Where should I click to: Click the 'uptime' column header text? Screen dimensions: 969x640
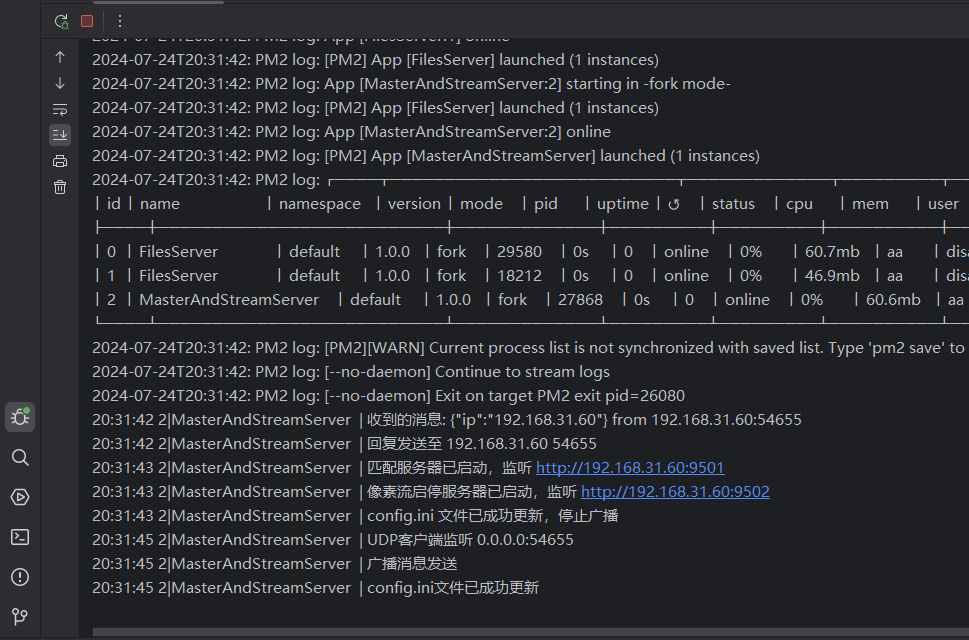(x=622, y=204)
